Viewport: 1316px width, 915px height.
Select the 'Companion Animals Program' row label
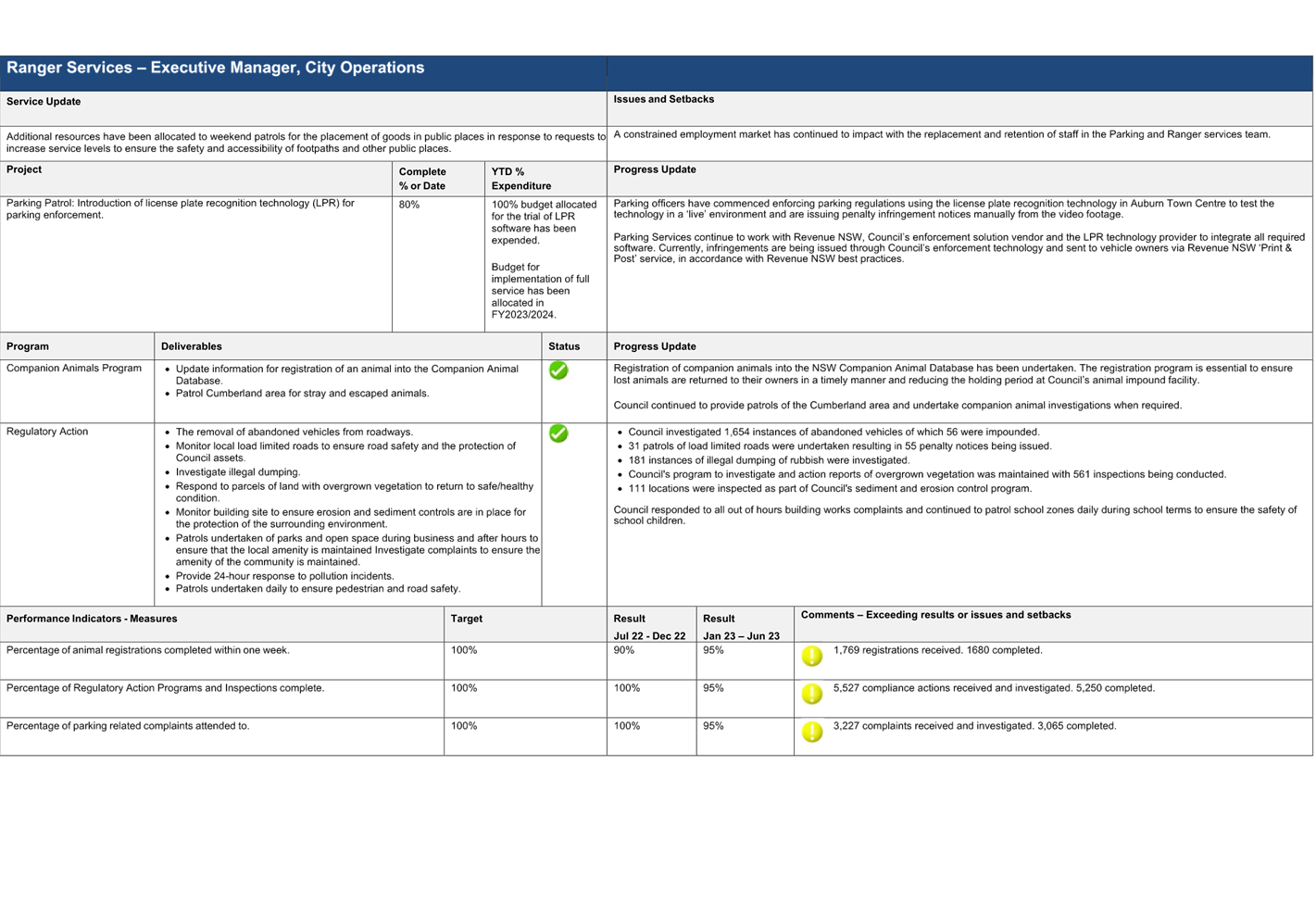(x=74, y=369)
